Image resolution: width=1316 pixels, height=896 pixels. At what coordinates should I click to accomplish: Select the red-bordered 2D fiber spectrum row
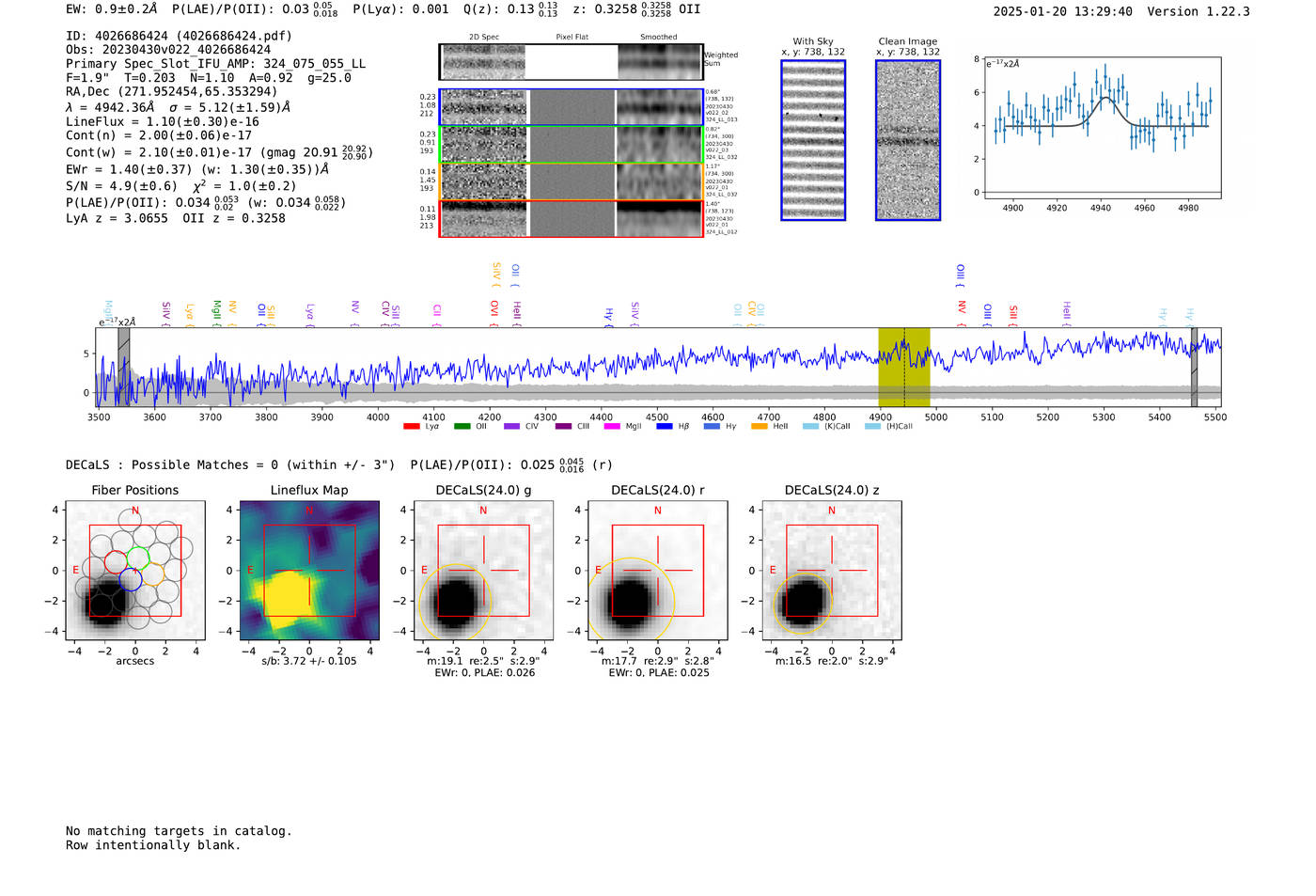tap(571, 218)
